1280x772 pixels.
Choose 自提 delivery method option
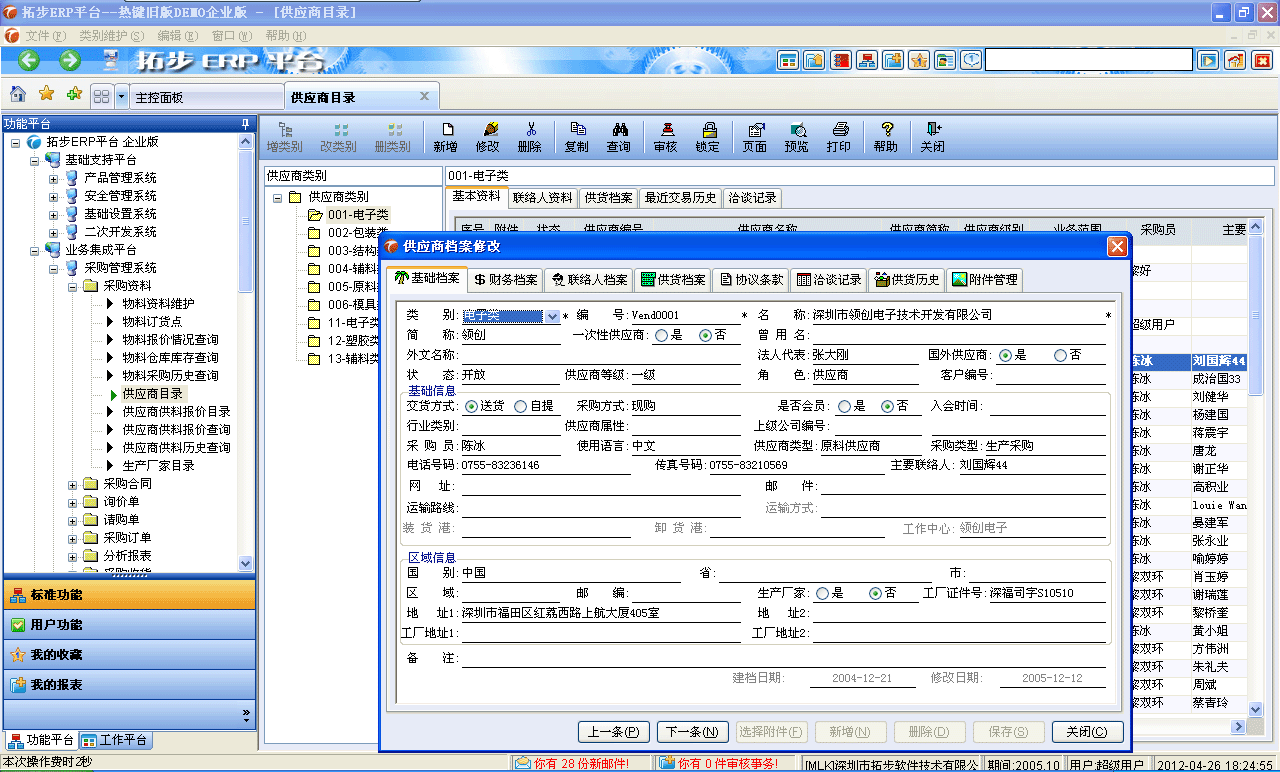(520, 407)
